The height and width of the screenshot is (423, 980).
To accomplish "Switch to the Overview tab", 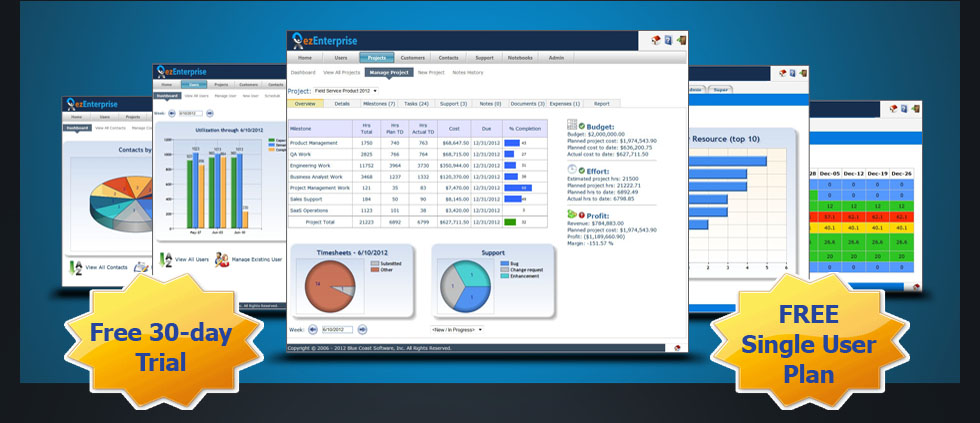I will click(305, 104).
